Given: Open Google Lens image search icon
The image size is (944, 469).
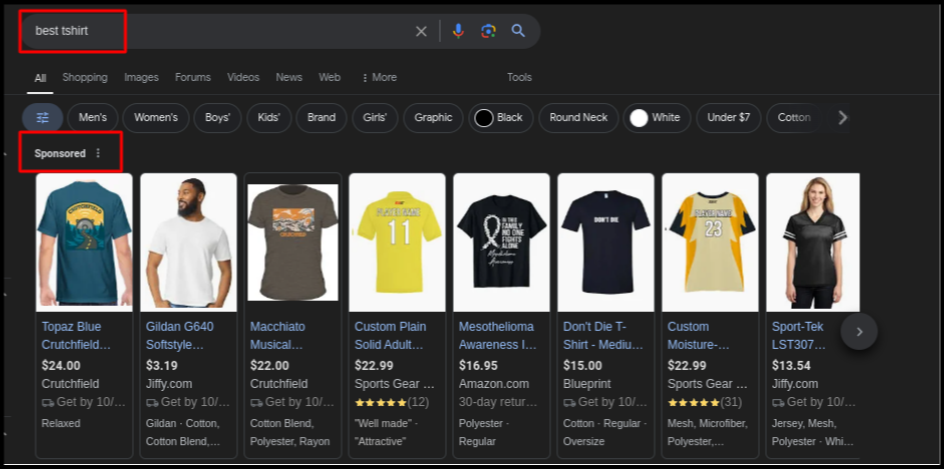Looking at the screenshot, I should [x=488, y=31].
